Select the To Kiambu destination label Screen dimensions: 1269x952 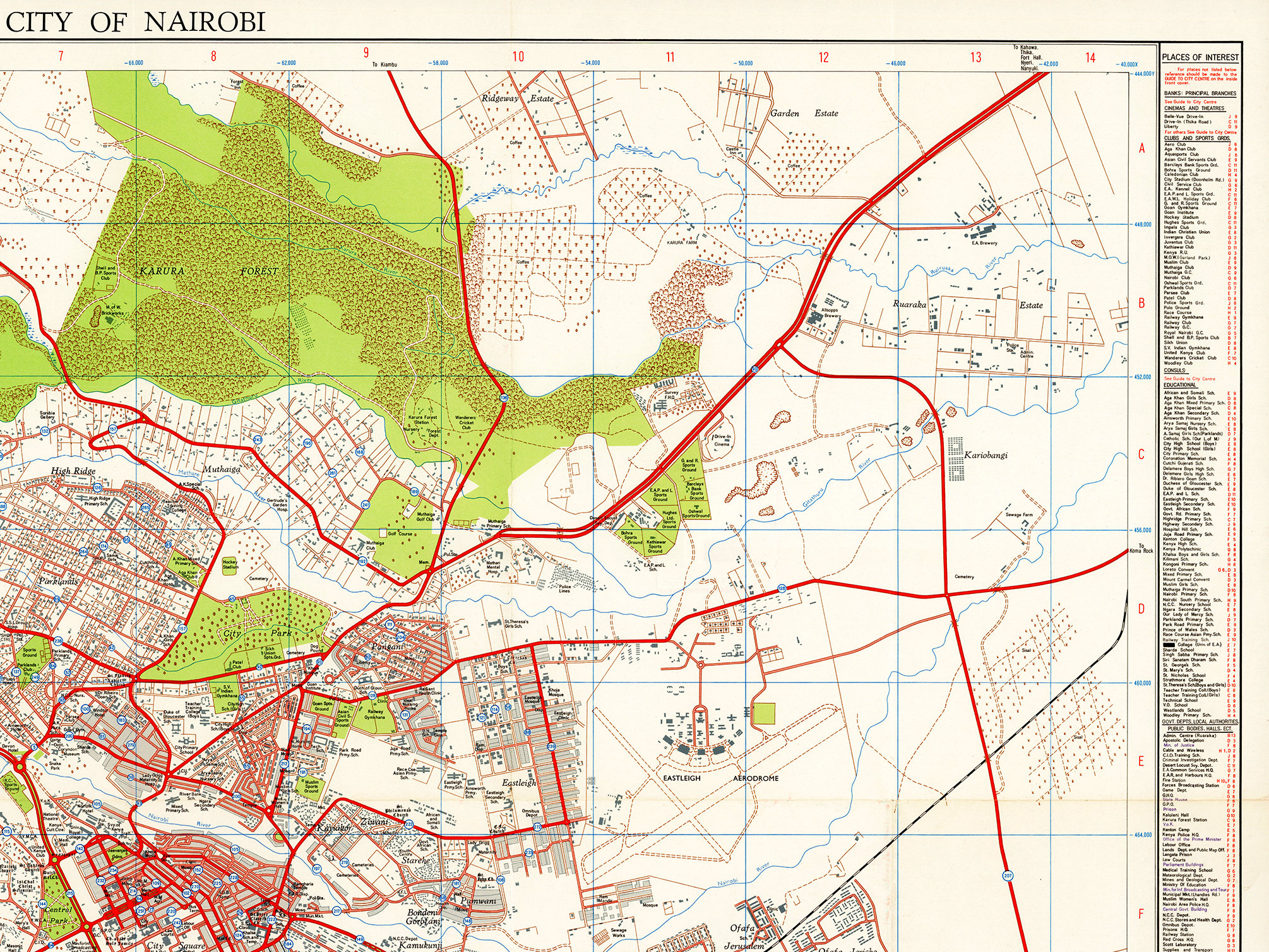[x=386, y=64]
